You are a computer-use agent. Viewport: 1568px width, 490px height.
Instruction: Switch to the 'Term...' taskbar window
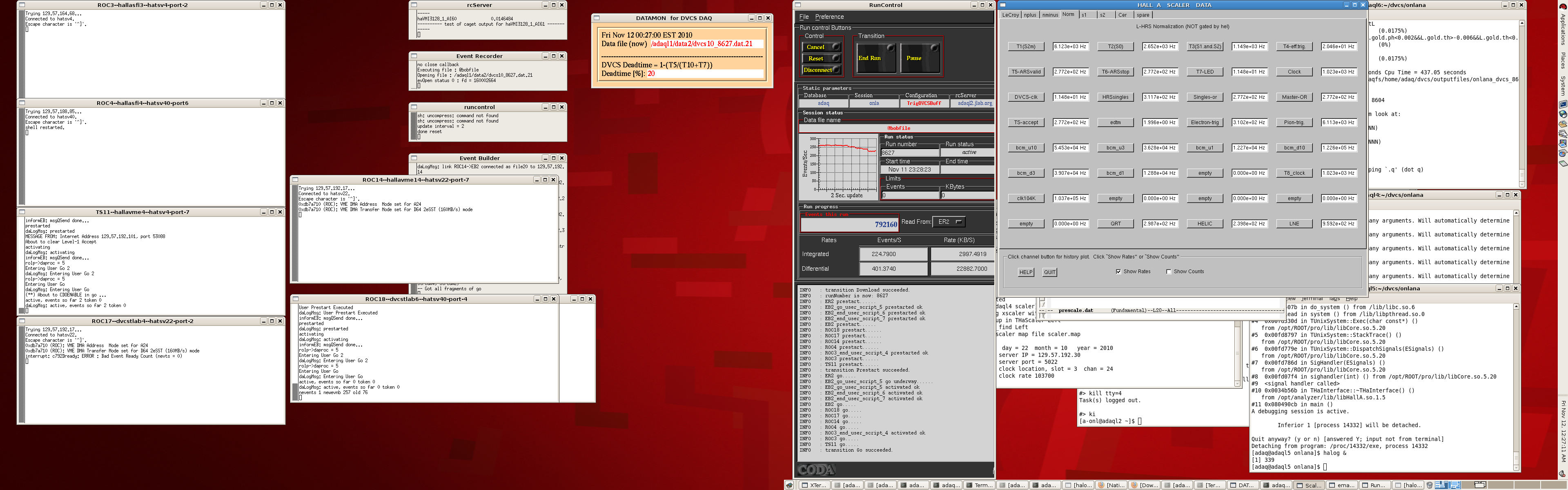pyautogui.click(x=979, y=485)
